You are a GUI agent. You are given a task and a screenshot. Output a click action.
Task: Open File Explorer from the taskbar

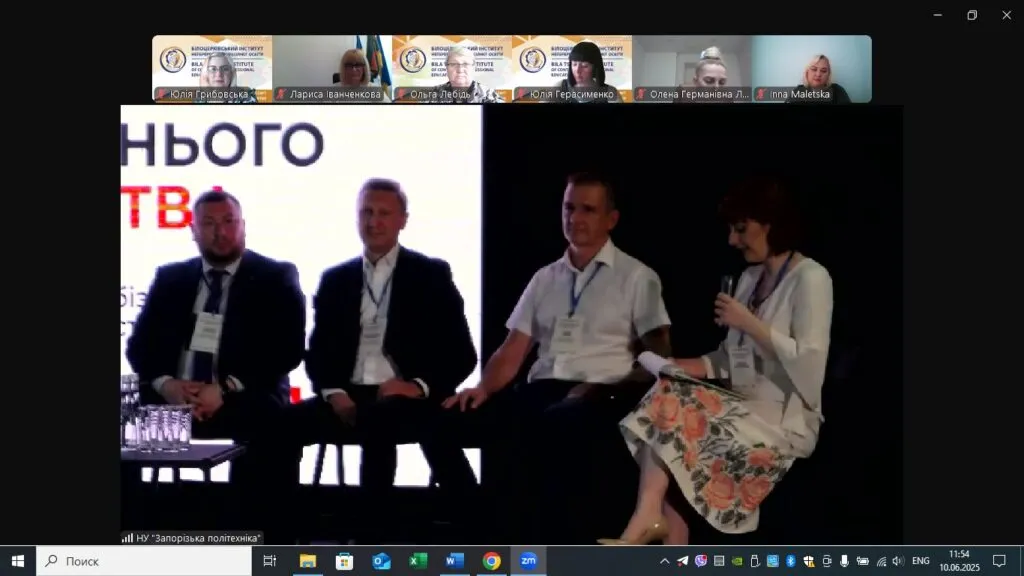pyautogui.click(x=307, y=561)
